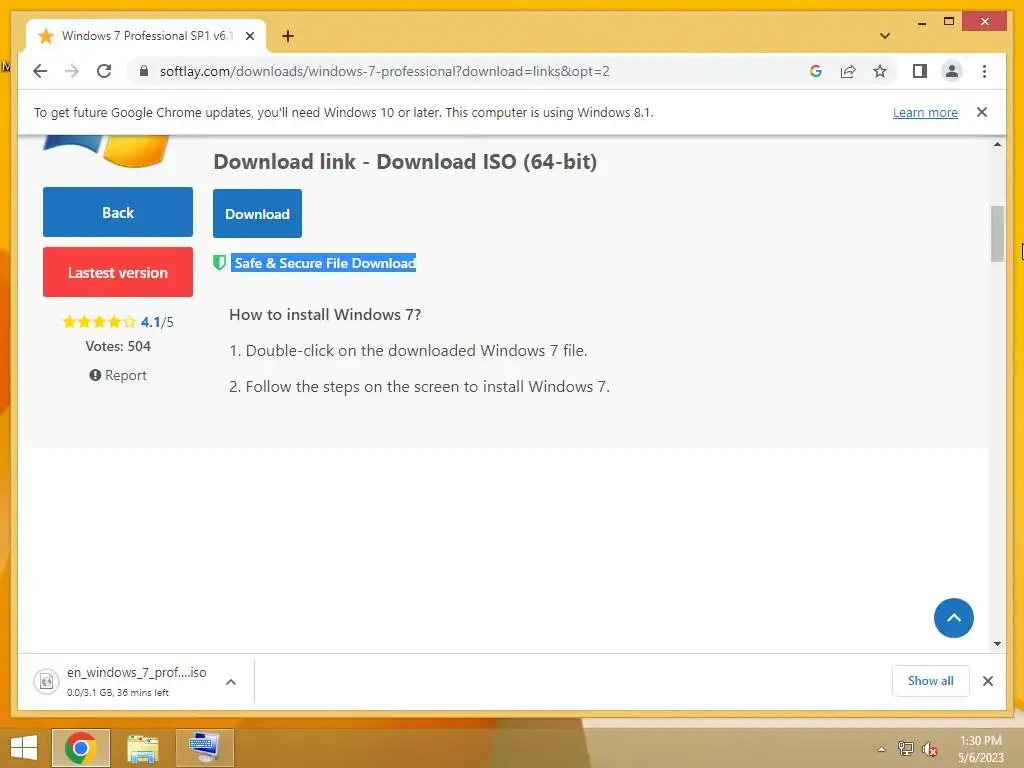Image resolution: width=1024 pixels, height=768 pixels.
Task: Click the en_windows_7_prof iso download item
Action: 136,681
